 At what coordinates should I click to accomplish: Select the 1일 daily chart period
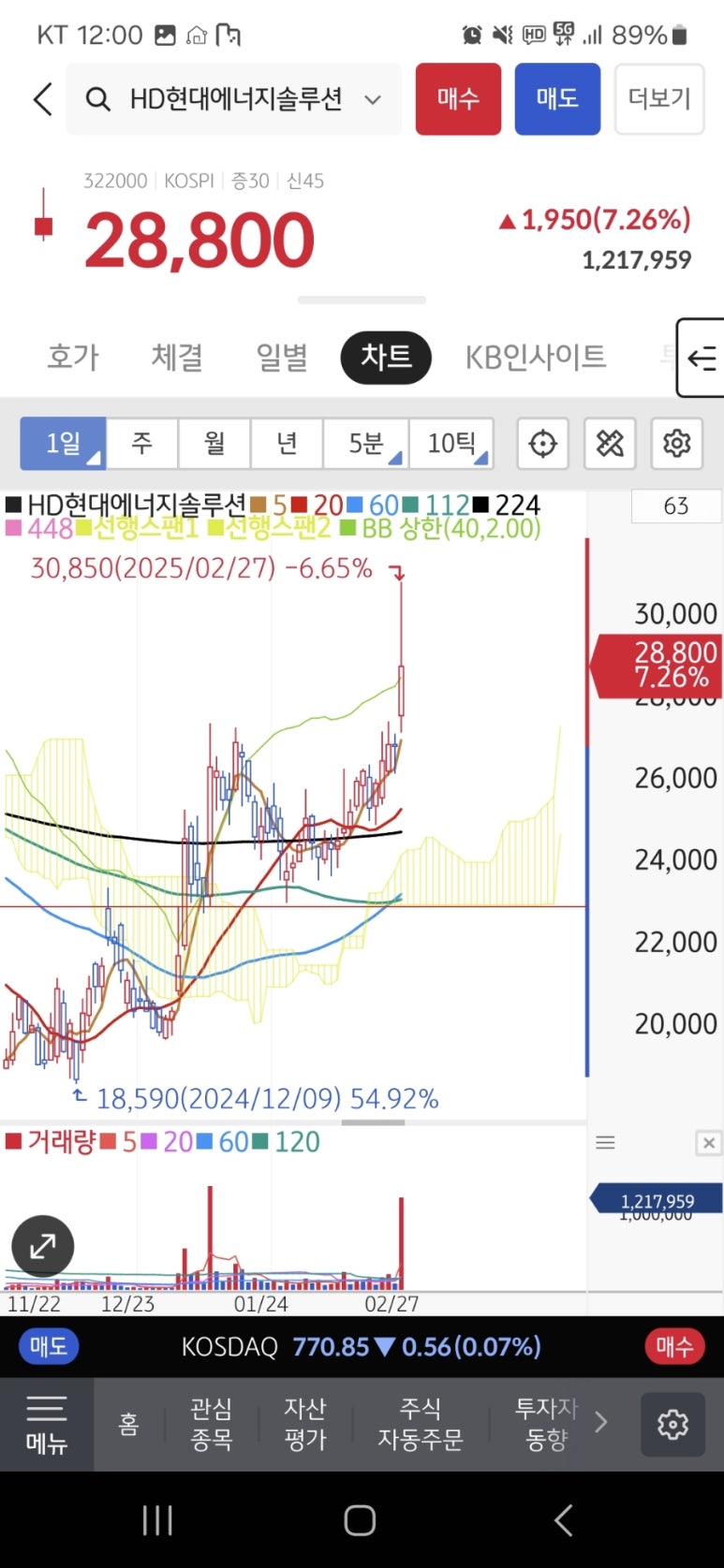[x=63, y=443]
